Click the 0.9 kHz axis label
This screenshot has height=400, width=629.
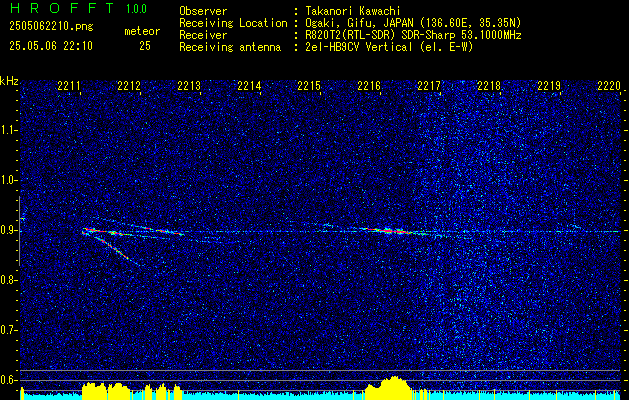pyautogui.click(x=9, y=230)
